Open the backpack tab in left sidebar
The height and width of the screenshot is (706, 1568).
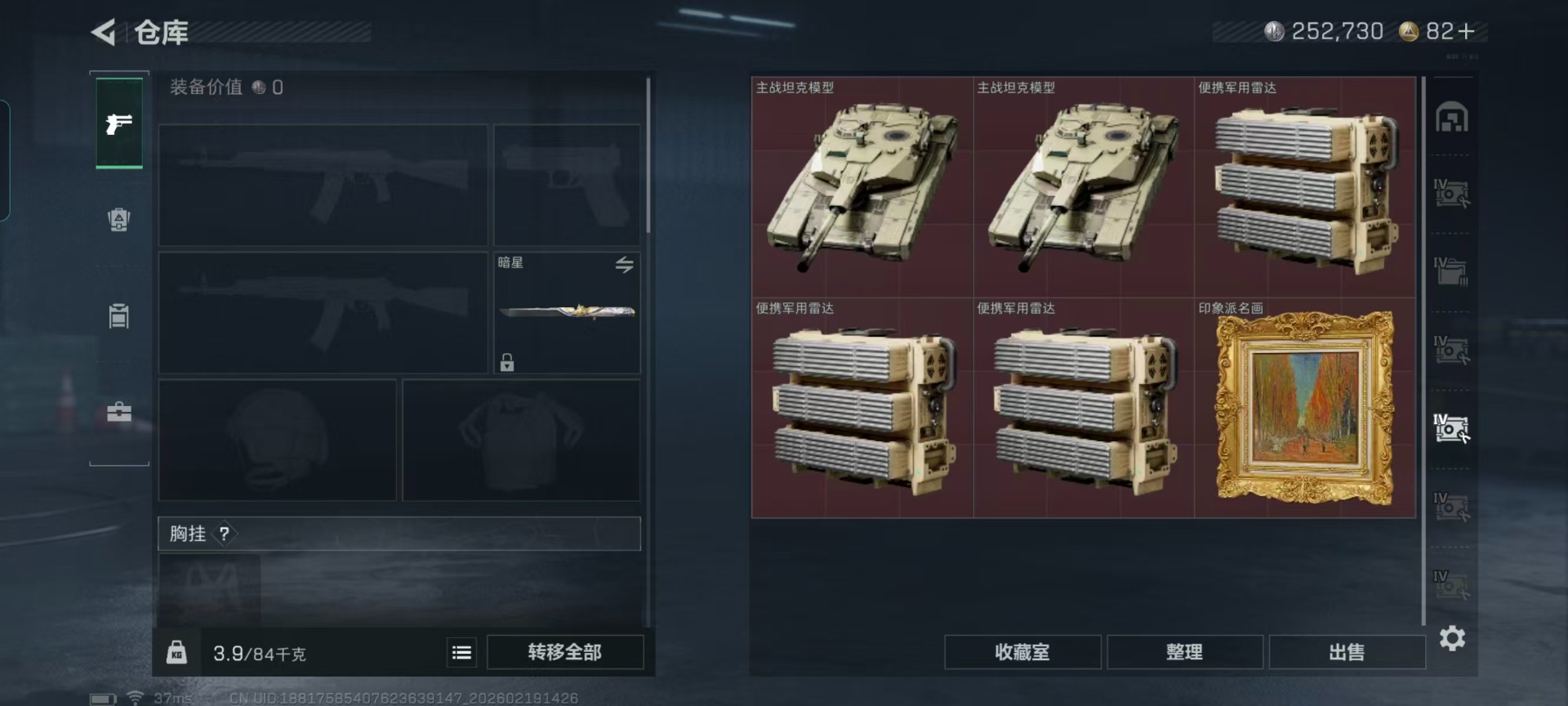click(x=119, y=220)
